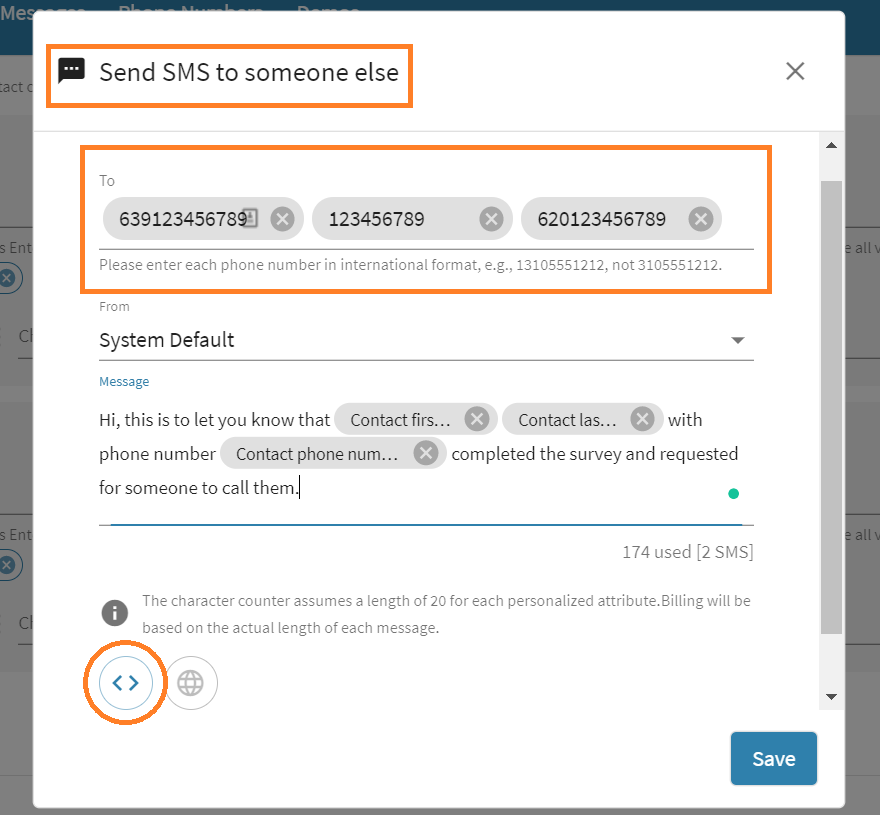Save the SMS configuration
The image size is (880, 815).
point(773,758)
